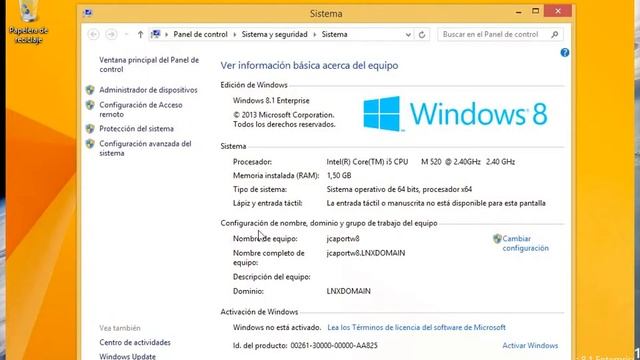Close the Sistema window

(x=558, y=11)
